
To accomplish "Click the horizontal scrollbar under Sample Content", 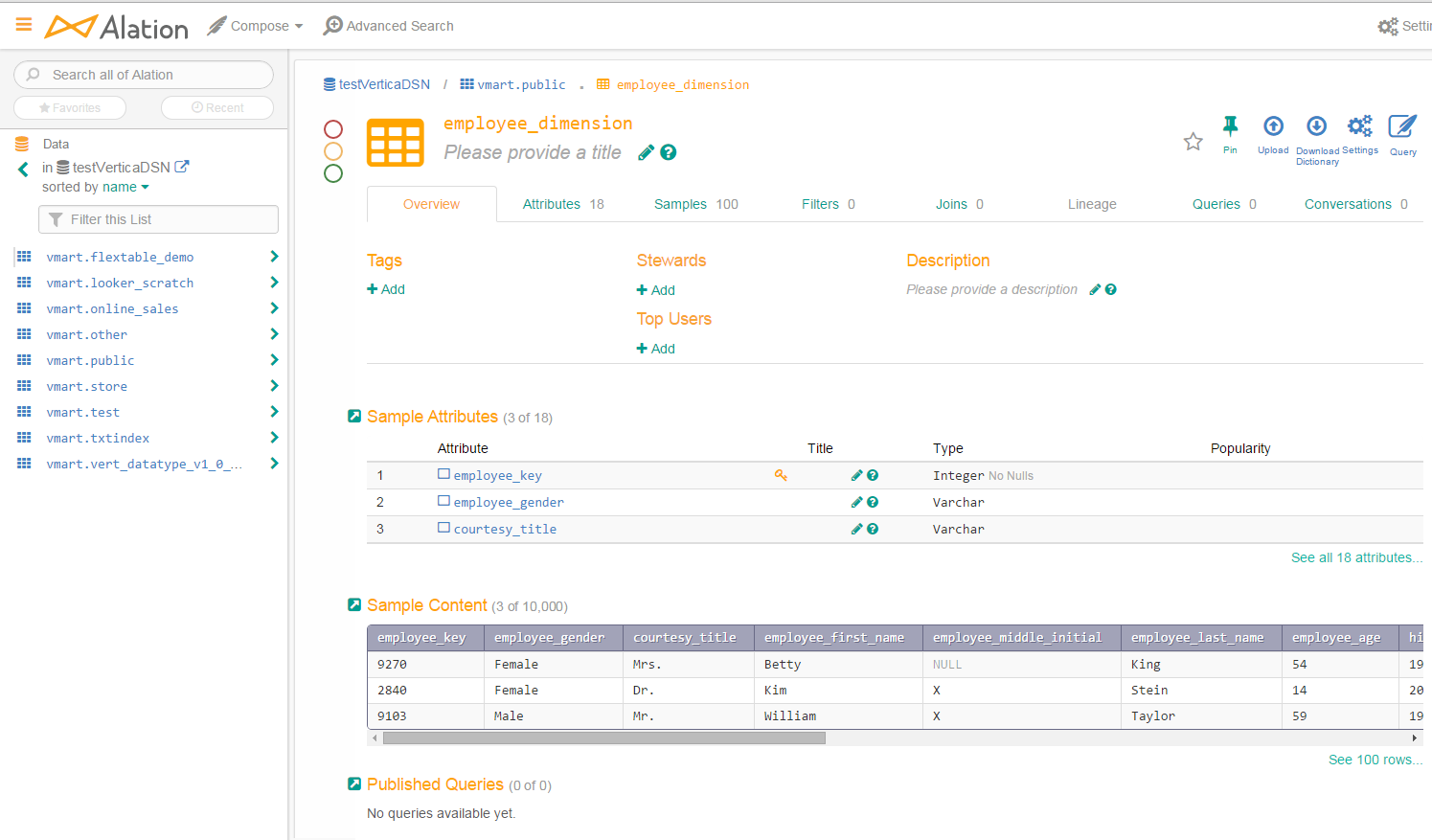I will pos(603,738).
